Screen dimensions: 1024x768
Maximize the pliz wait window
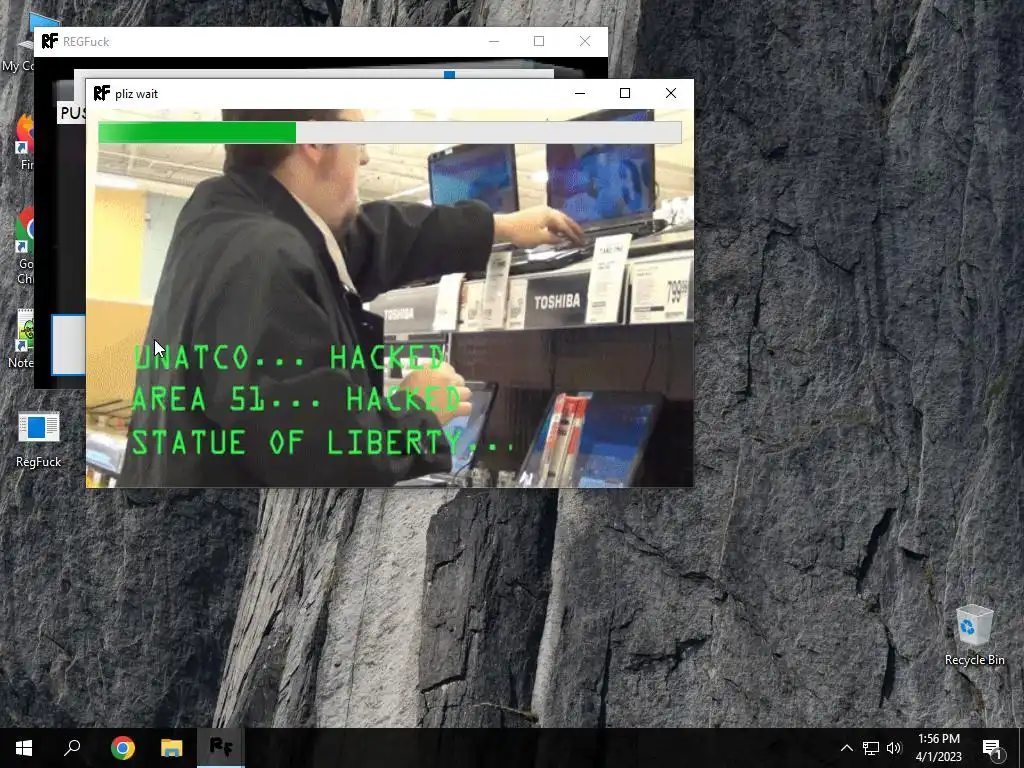point(625,93)
